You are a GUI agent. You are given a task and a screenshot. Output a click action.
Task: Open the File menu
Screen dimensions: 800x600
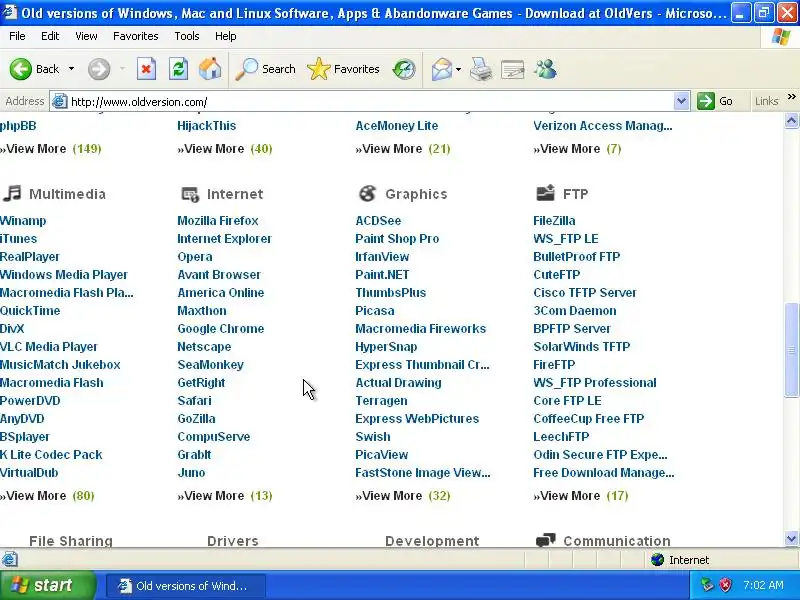click(17, 36)
